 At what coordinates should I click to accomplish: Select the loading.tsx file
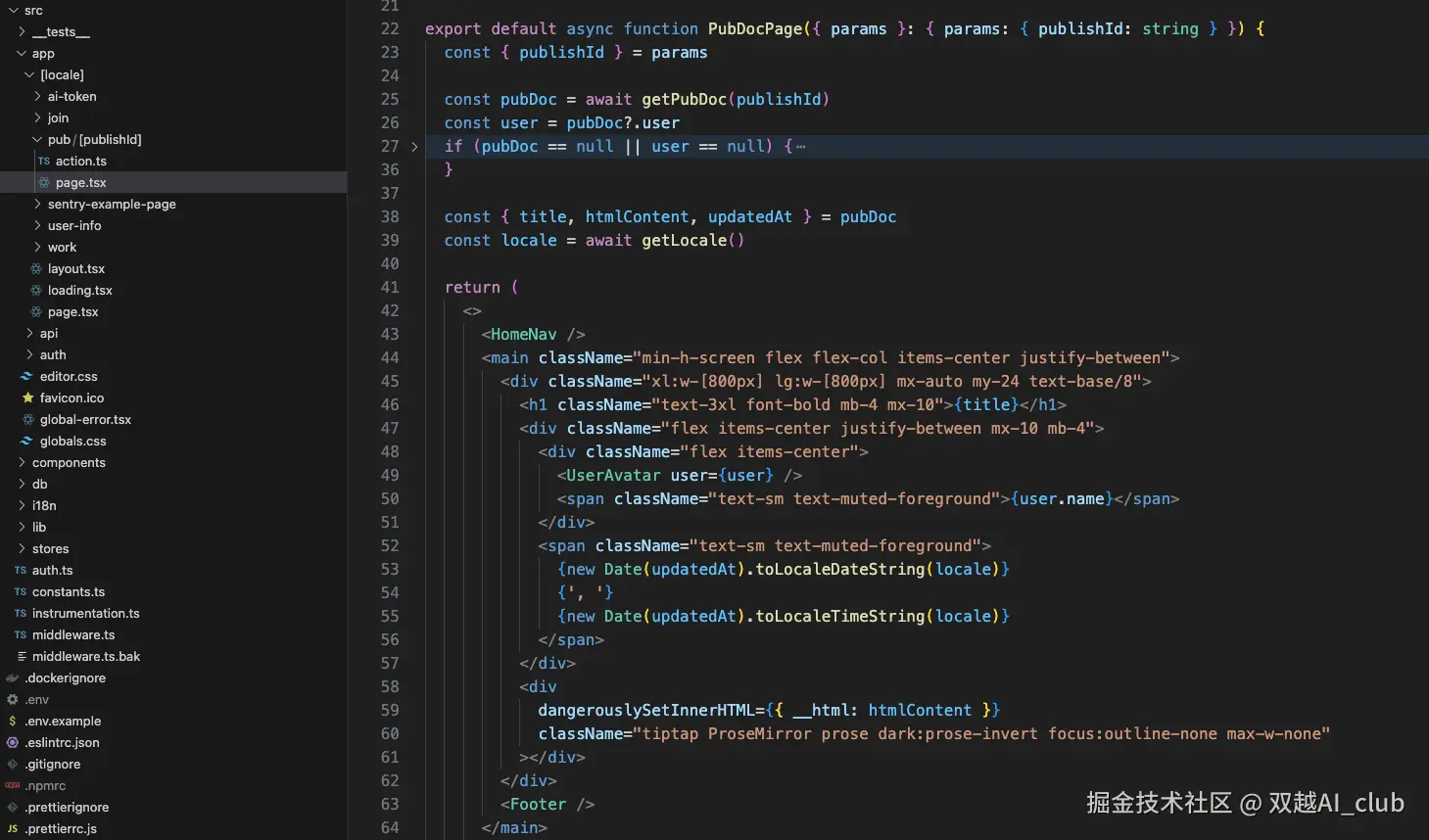[79, 291]
